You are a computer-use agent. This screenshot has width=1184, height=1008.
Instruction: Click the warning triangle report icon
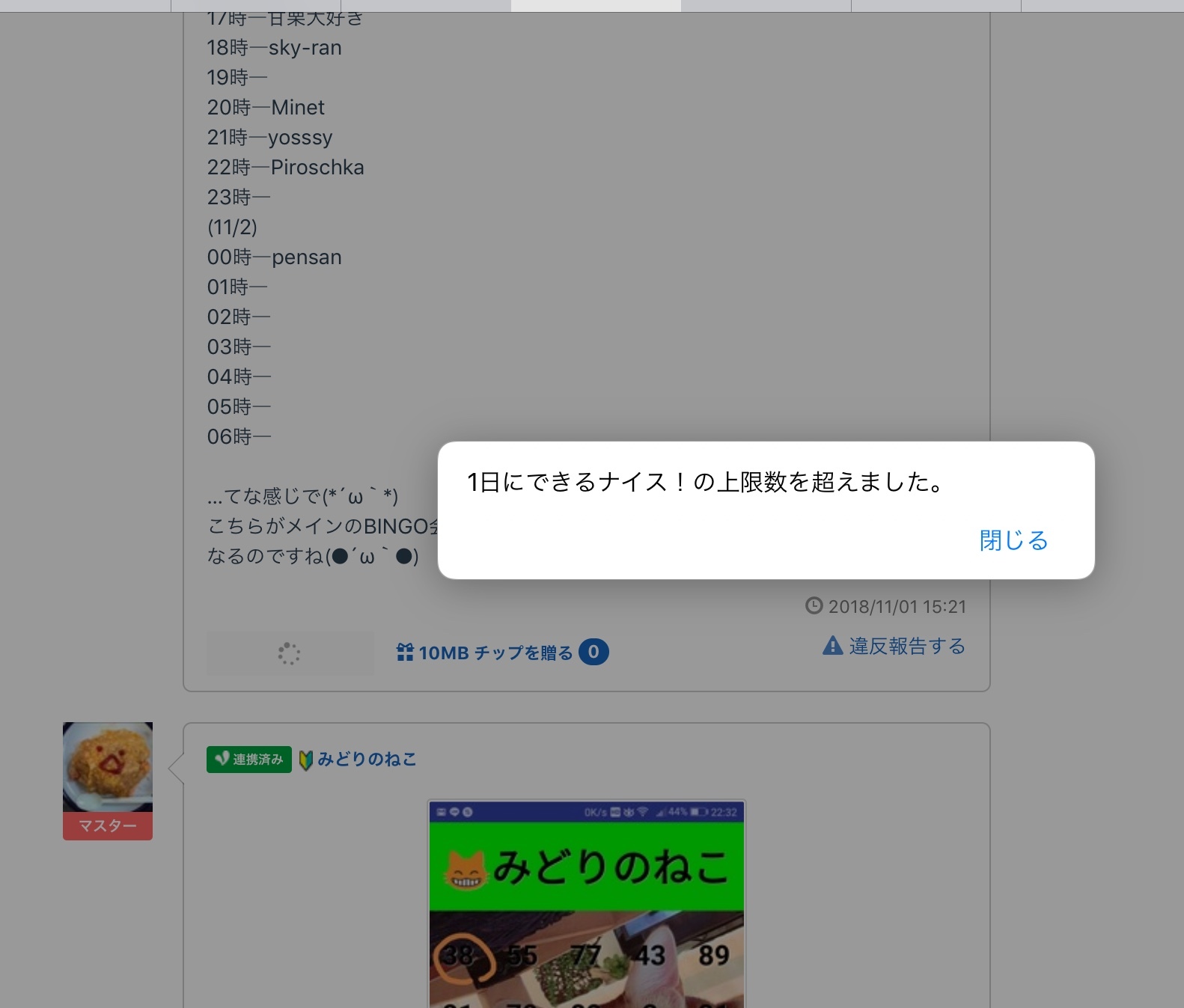[832, 645]
